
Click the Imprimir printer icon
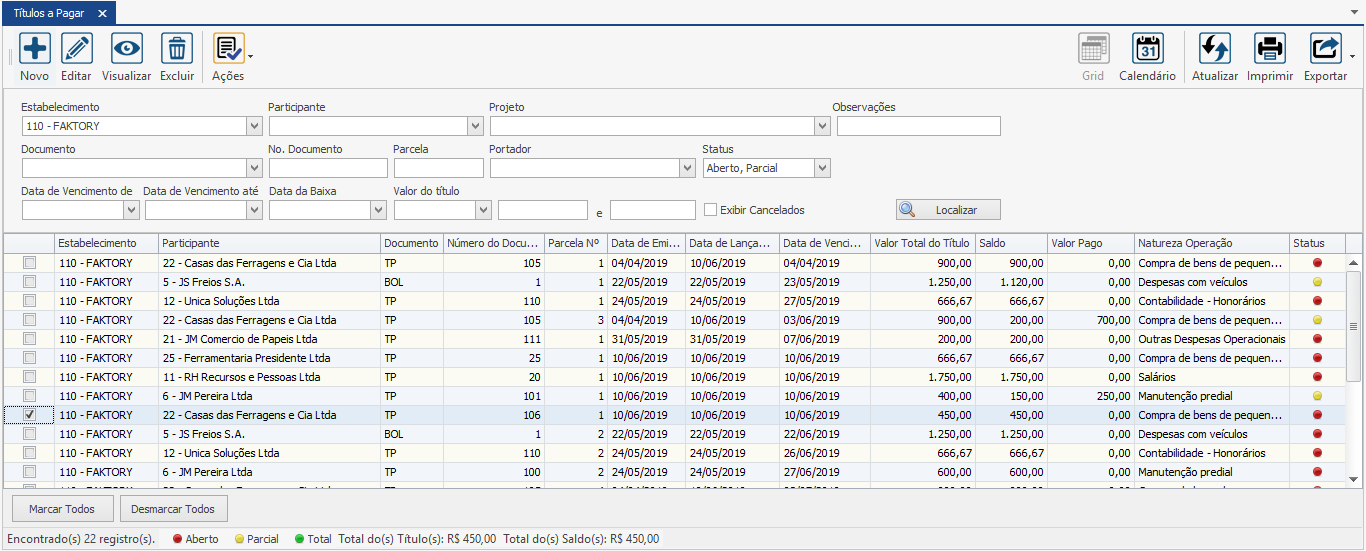(1270, 49)
